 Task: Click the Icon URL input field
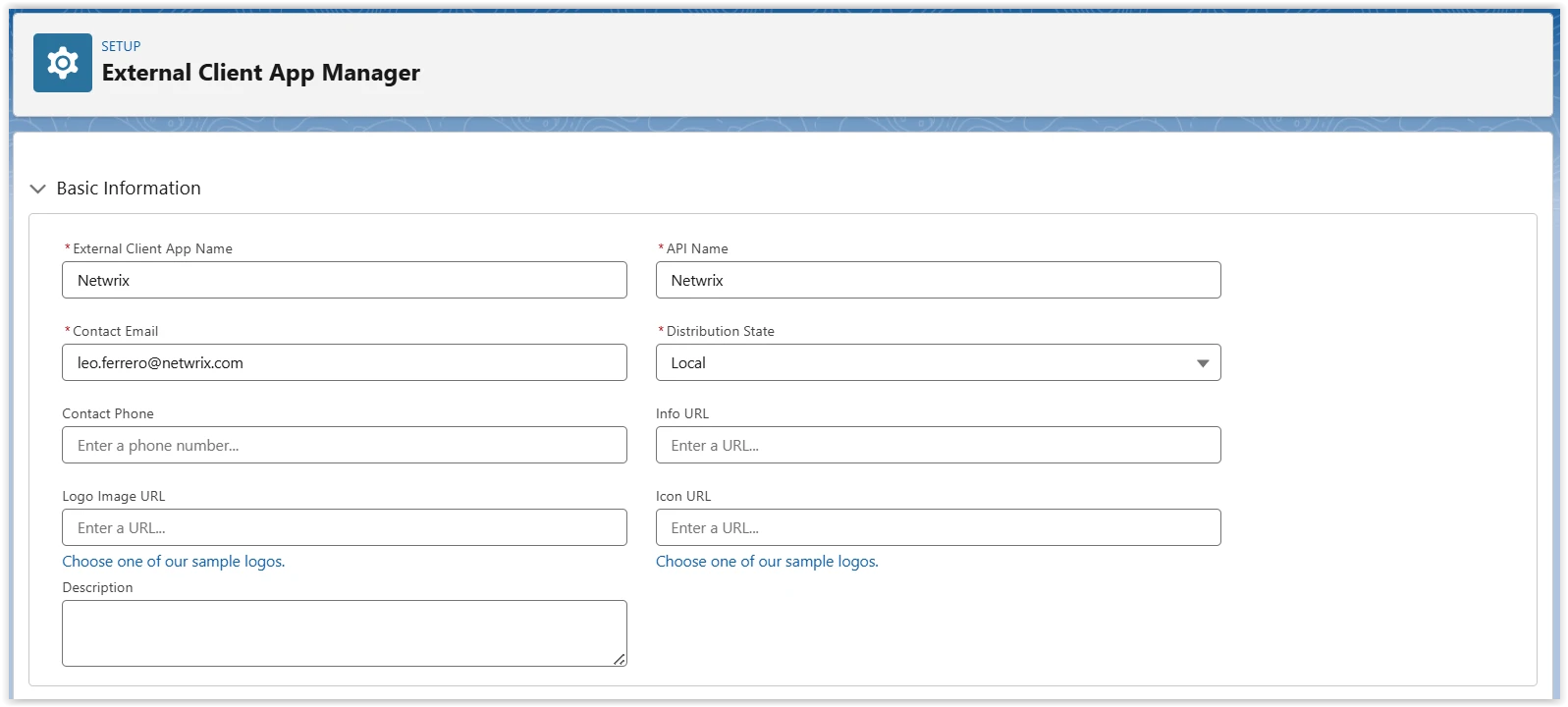tap(938, 527)
